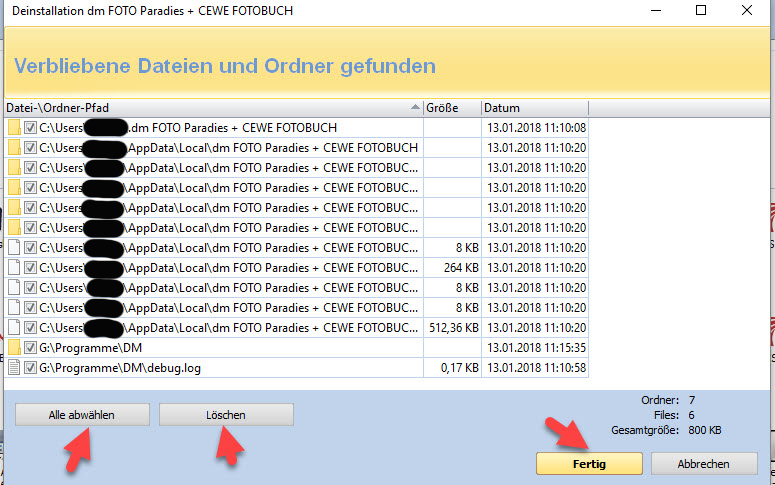Close the Deinstallation window
The image size is (775, 485).
pyautogui.click(x=747, y=10)
